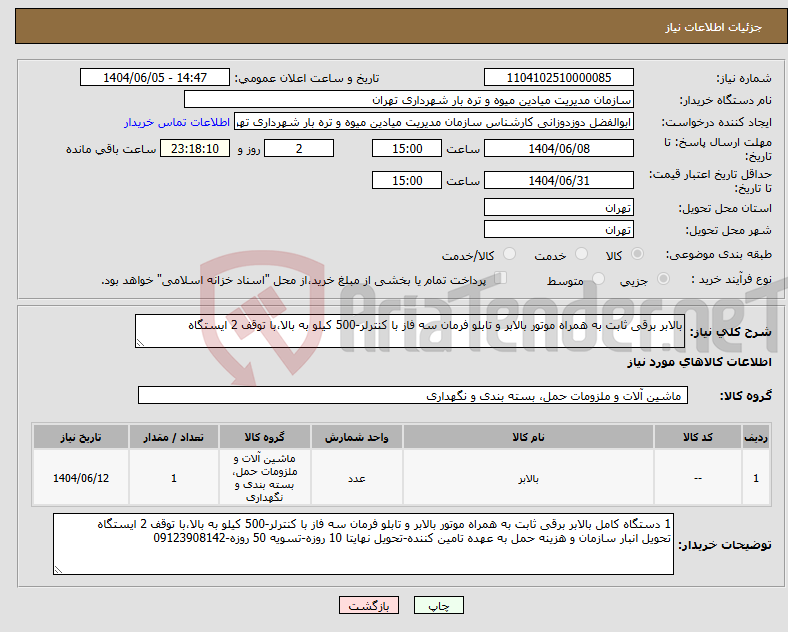Click the quantity cell showing 1

pos(173,478)
